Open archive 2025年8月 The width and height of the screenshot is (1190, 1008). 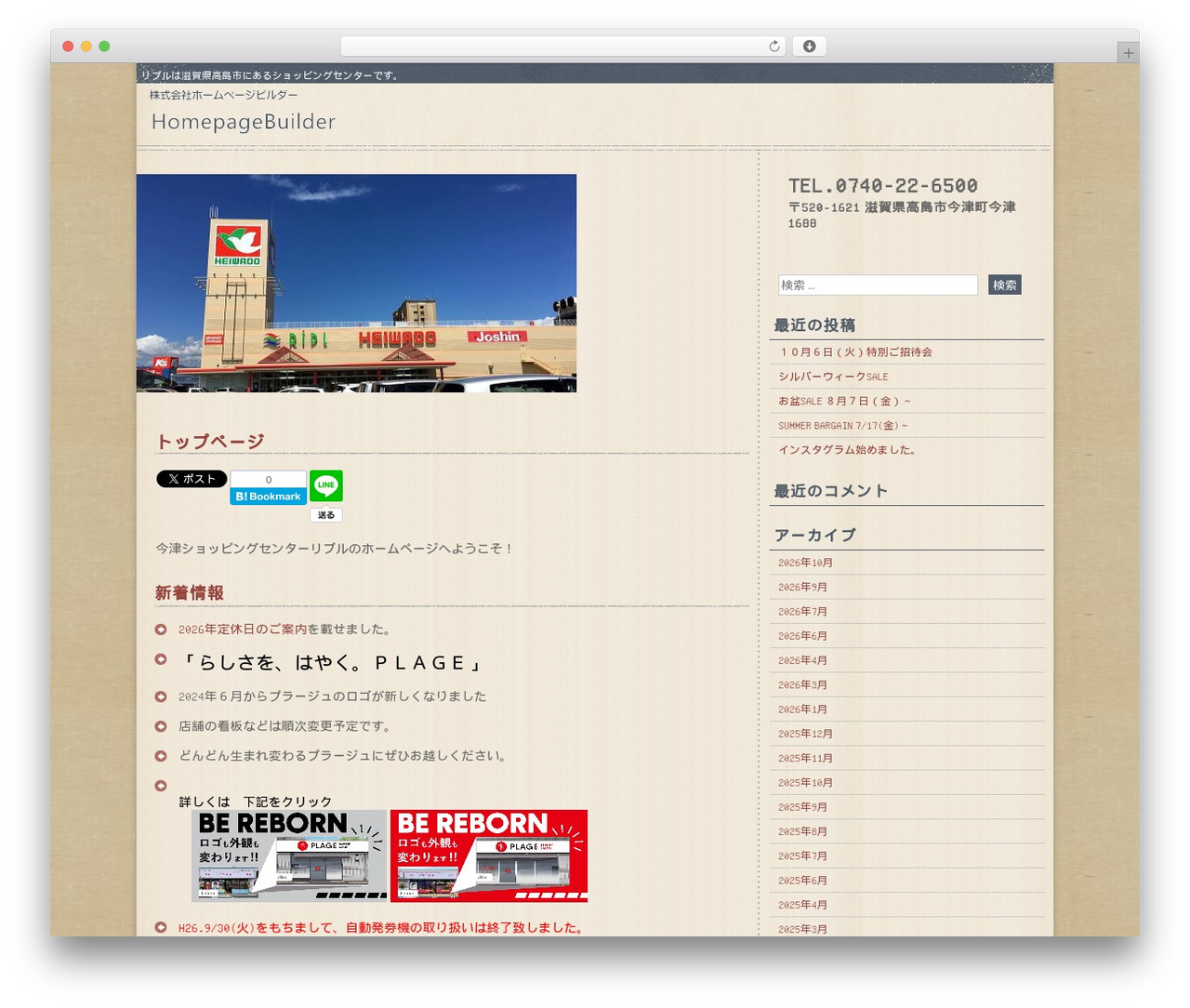click(802, 832)
